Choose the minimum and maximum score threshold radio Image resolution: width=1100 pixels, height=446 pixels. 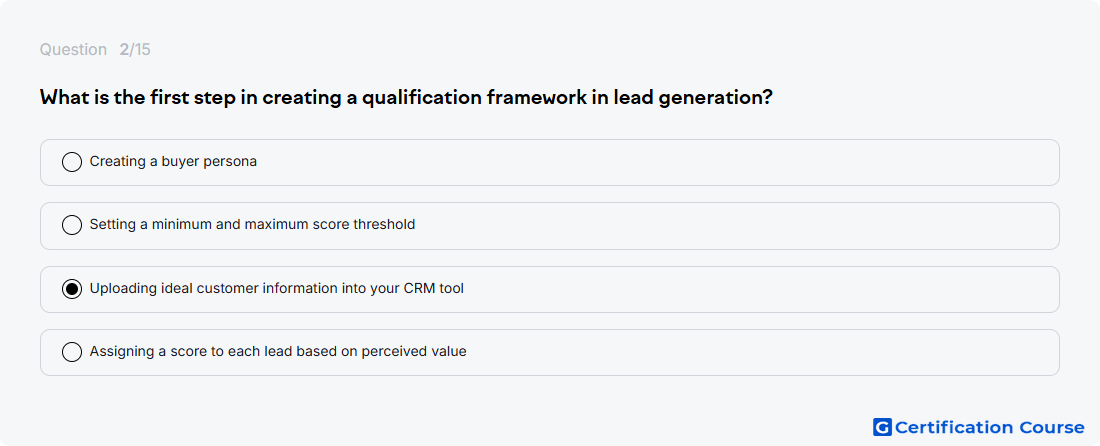point(72,225)
